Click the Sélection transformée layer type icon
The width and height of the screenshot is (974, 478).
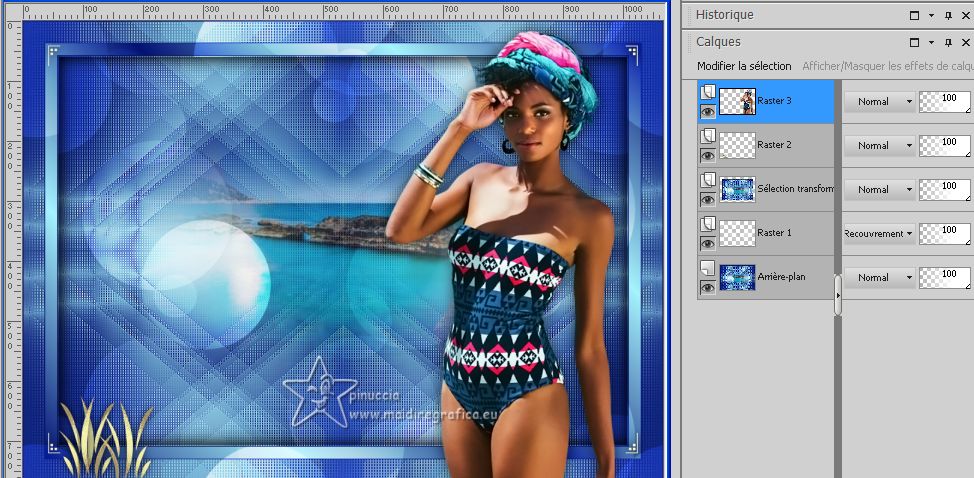tap(708, 180)
